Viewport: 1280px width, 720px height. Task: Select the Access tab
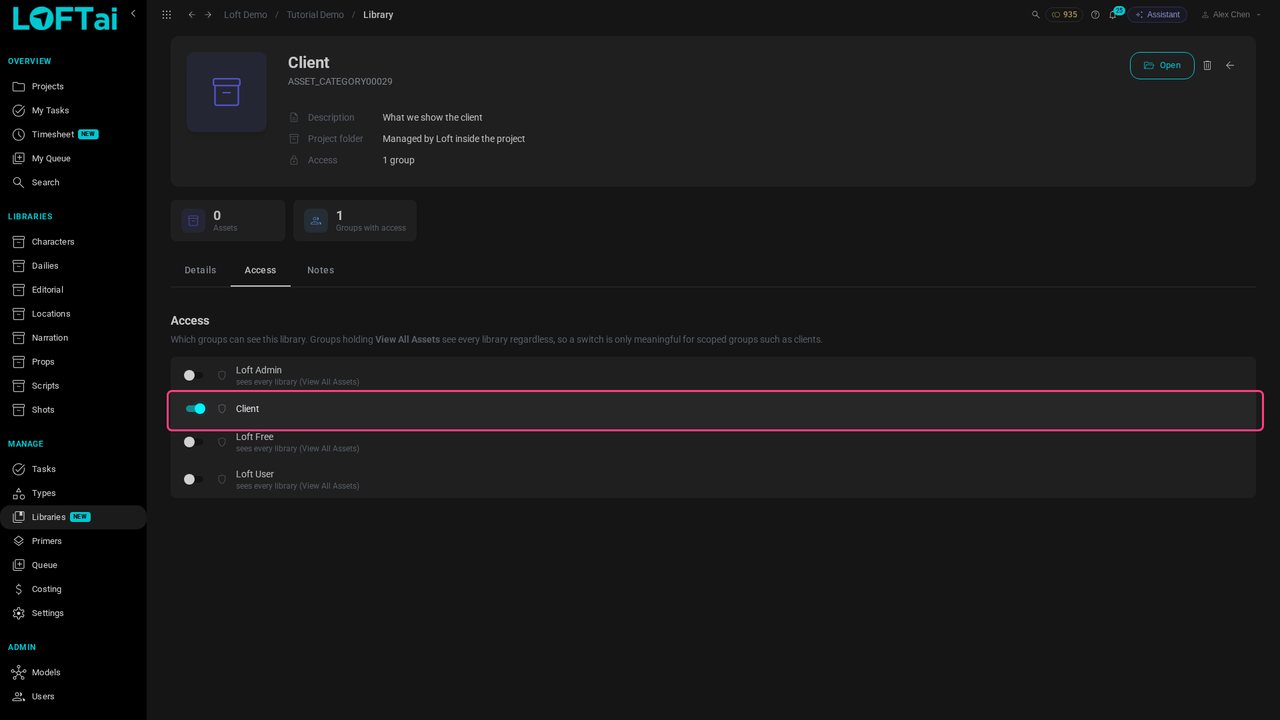point(260,270)
